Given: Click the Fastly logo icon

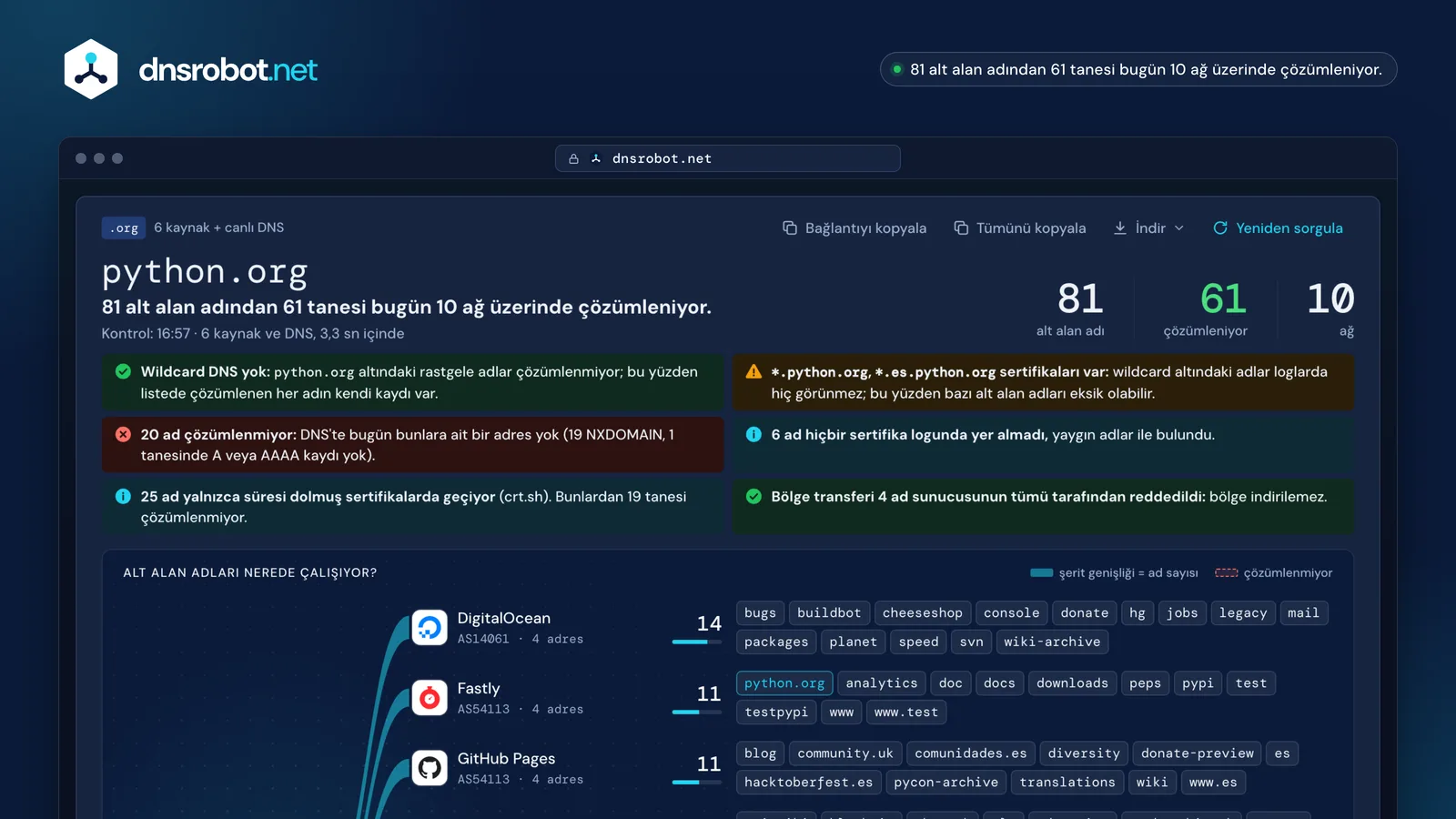Looking at the screenshot, I should tap(430, 697).
